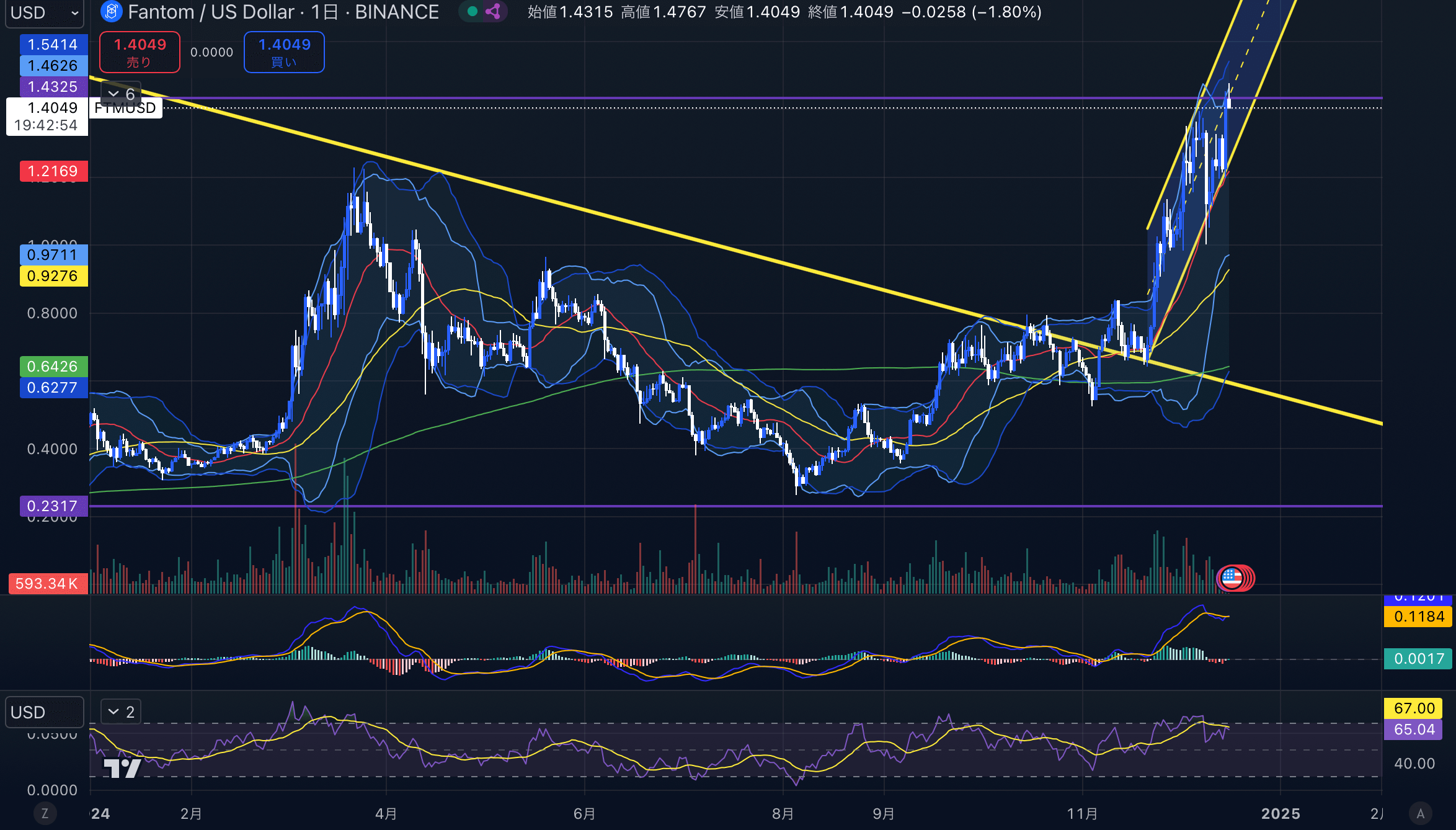Click the 1.5414 price axis label
The height and width of the screenshot is (830, 1456).
(53, 45)
